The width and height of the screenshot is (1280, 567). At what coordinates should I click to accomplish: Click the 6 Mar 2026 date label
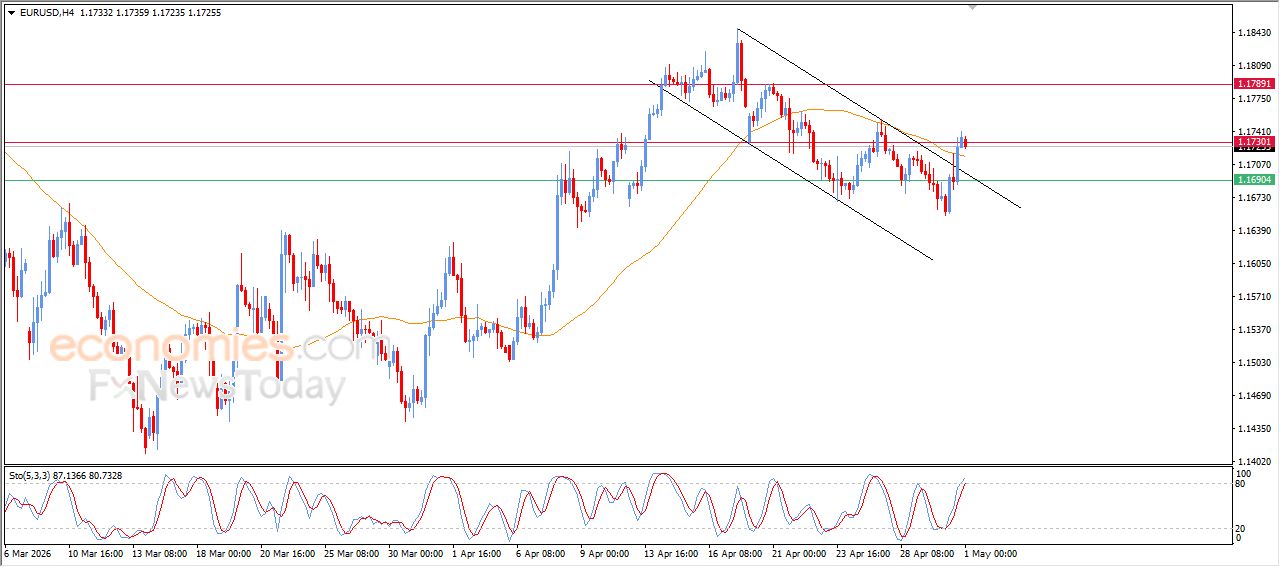[28, 553]
